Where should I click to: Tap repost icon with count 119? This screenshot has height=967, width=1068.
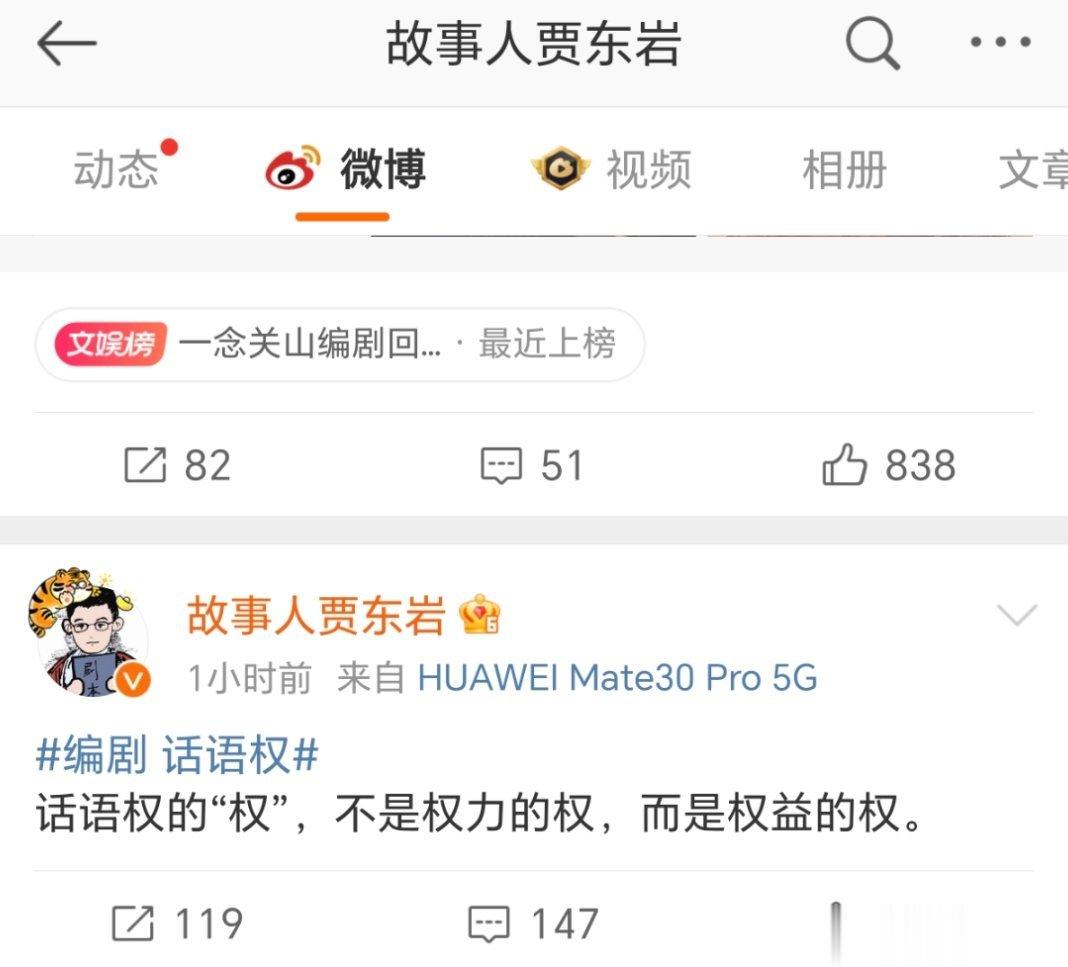coord(133,923)
